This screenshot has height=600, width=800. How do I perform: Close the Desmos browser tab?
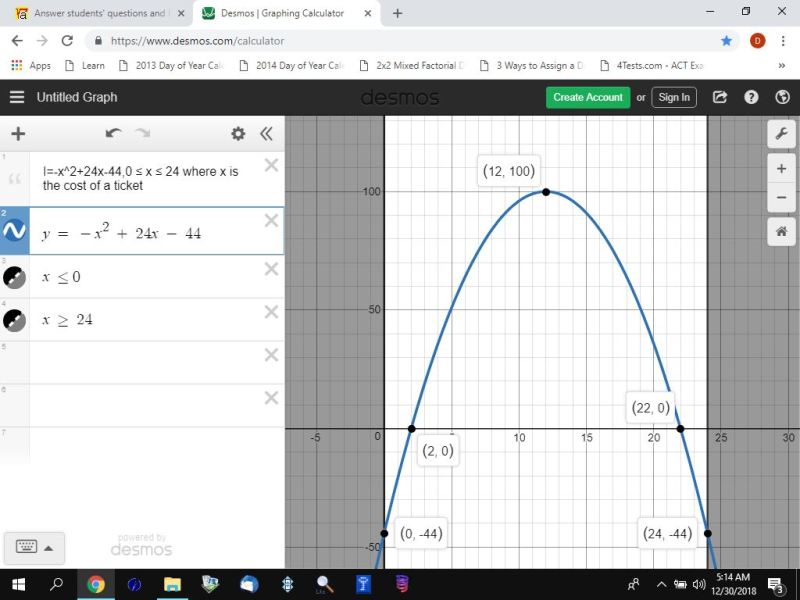click(x=367, y=14)
